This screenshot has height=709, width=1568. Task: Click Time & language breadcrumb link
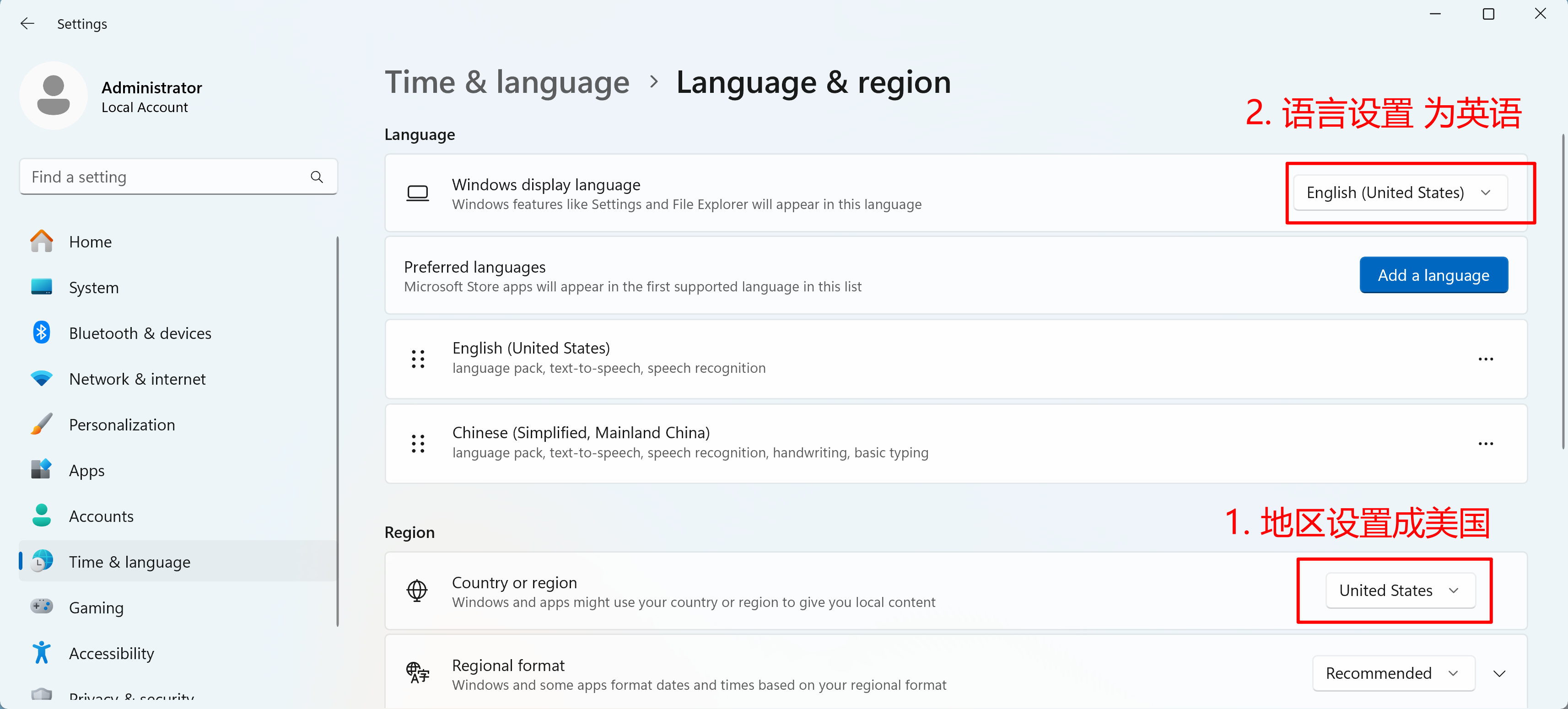click(507, 82)
